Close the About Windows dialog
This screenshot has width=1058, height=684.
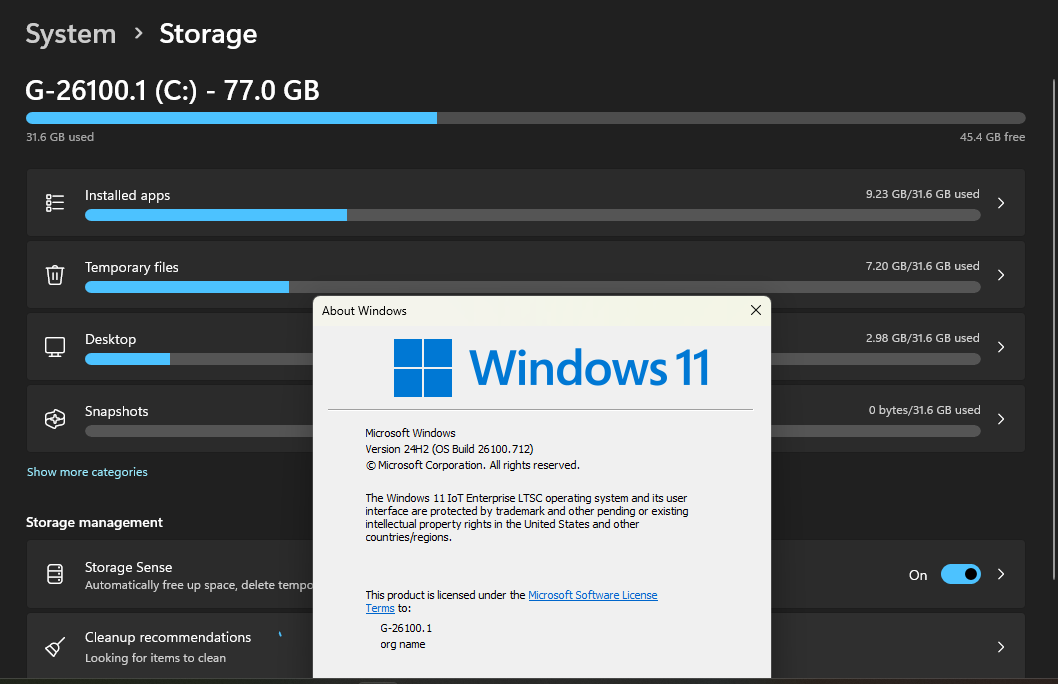click(x=756, y=310)
